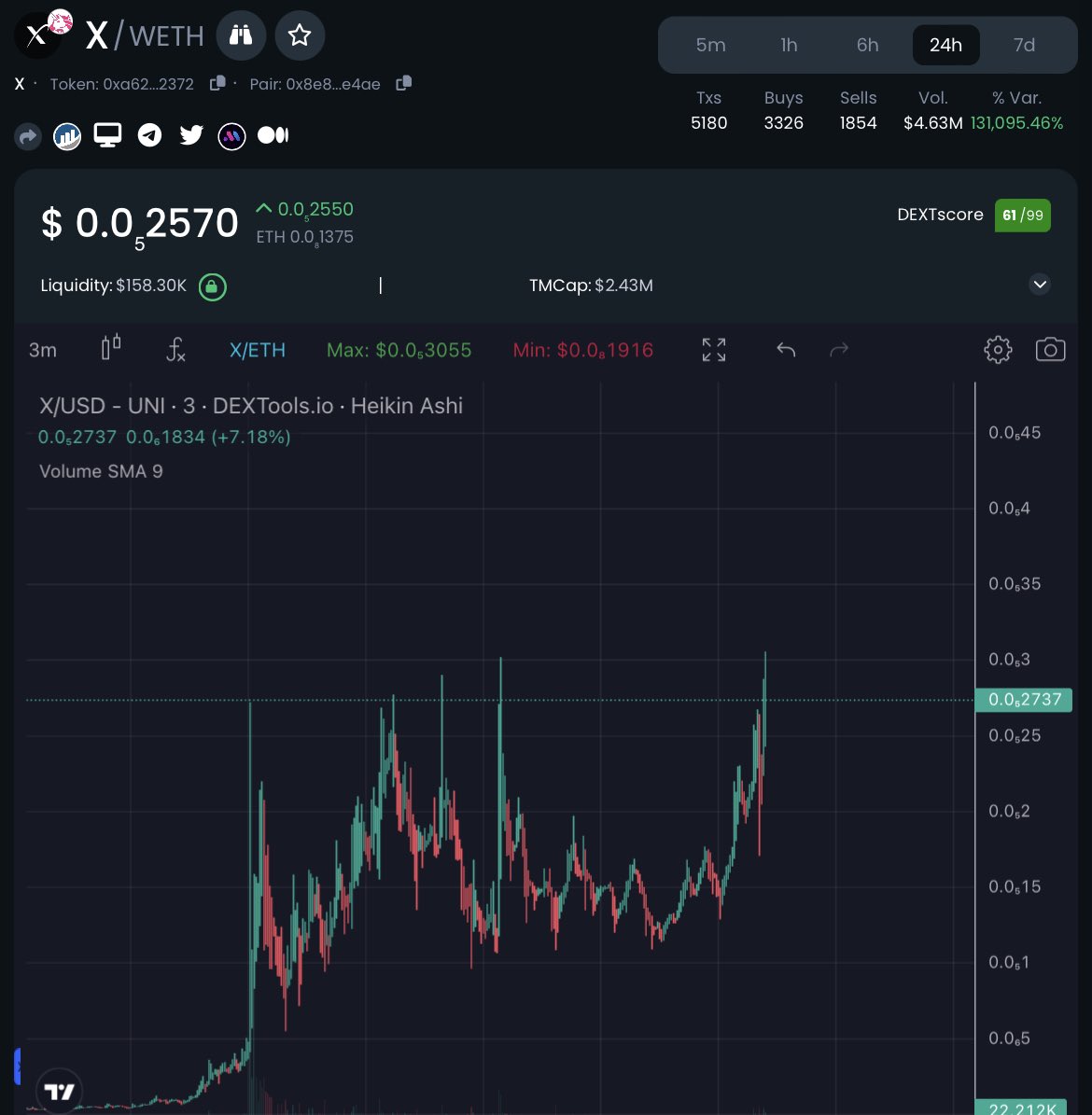Open the Twitter profile

[x=190, y=135]
